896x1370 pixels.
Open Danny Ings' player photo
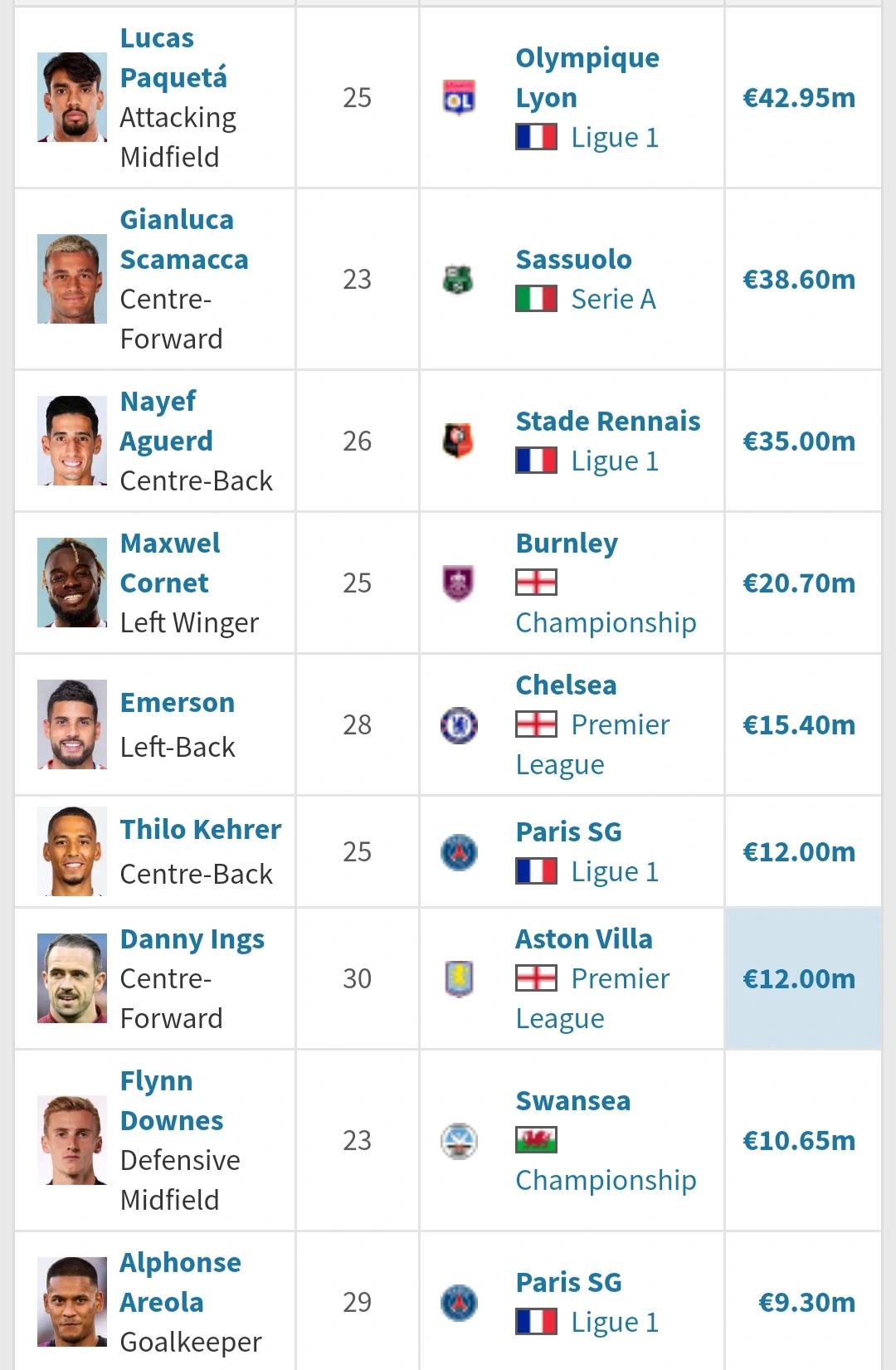click(72, 979)
